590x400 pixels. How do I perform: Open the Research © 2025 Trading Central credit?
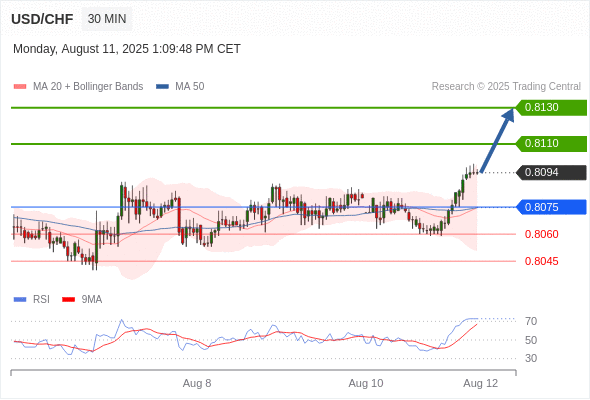coord(506,87)
